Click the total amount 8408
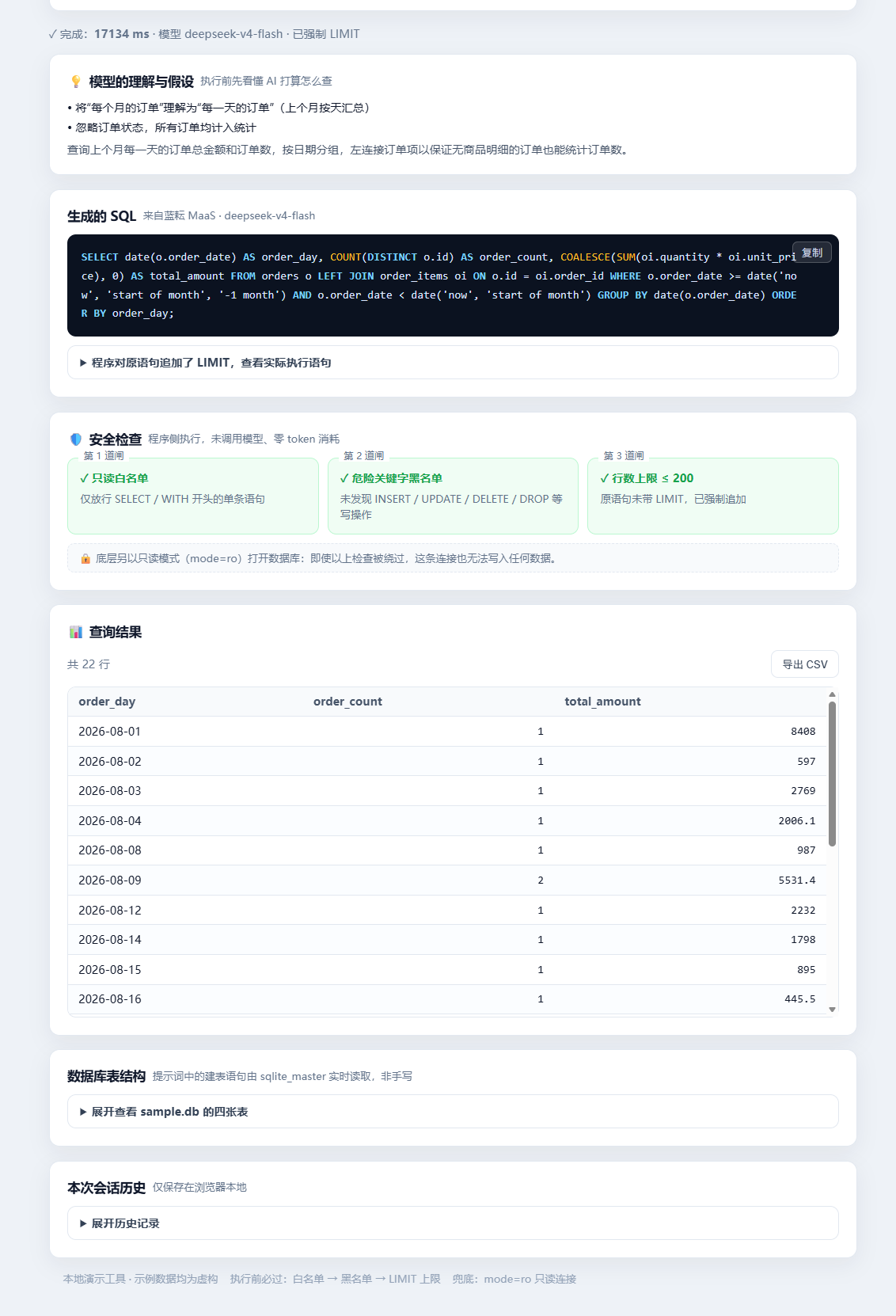The height and width of the screenshot is (1316, 896). tap(803, 732)
